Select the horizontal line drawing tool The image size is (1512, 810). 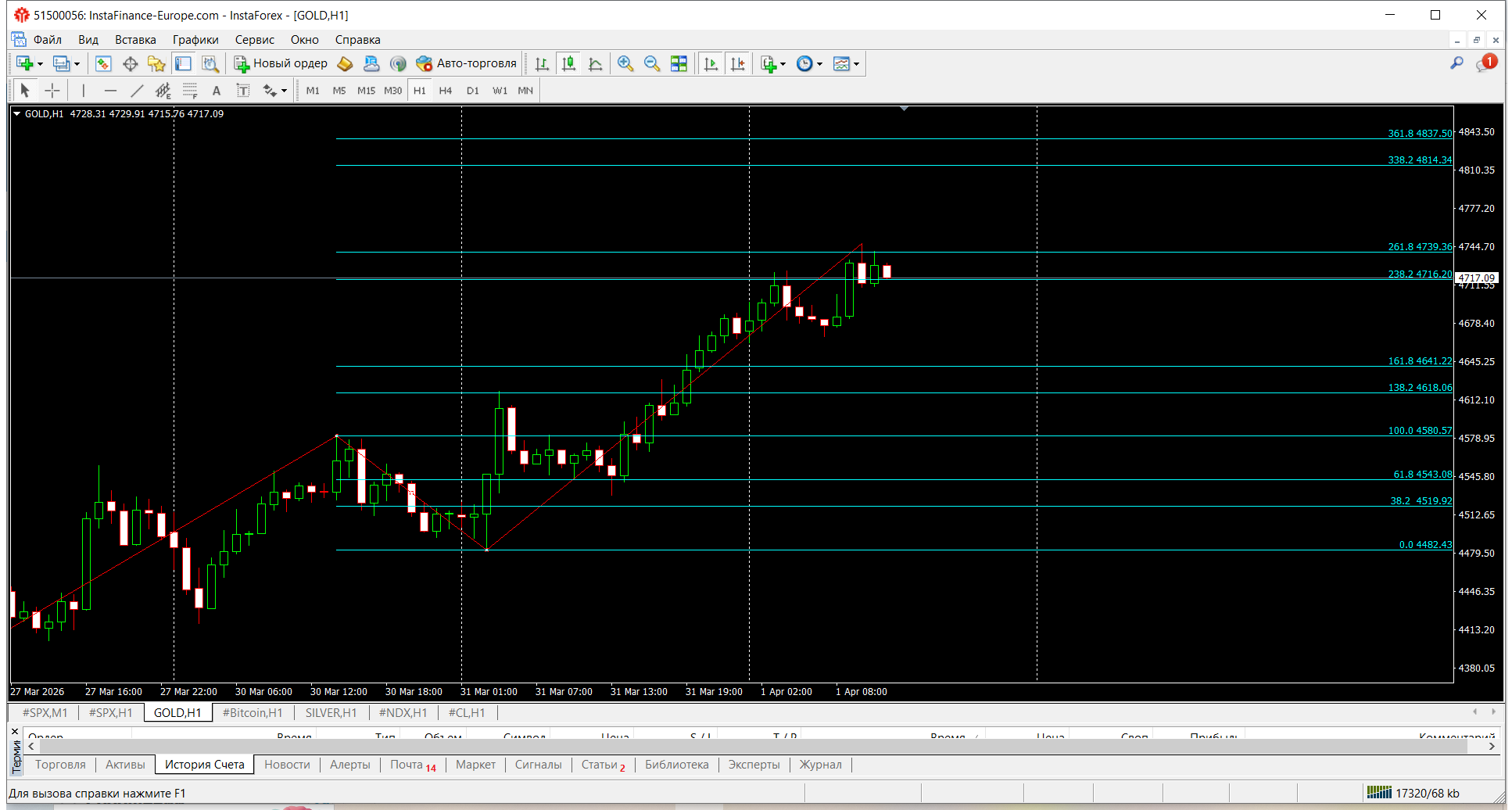pos(110,91)
